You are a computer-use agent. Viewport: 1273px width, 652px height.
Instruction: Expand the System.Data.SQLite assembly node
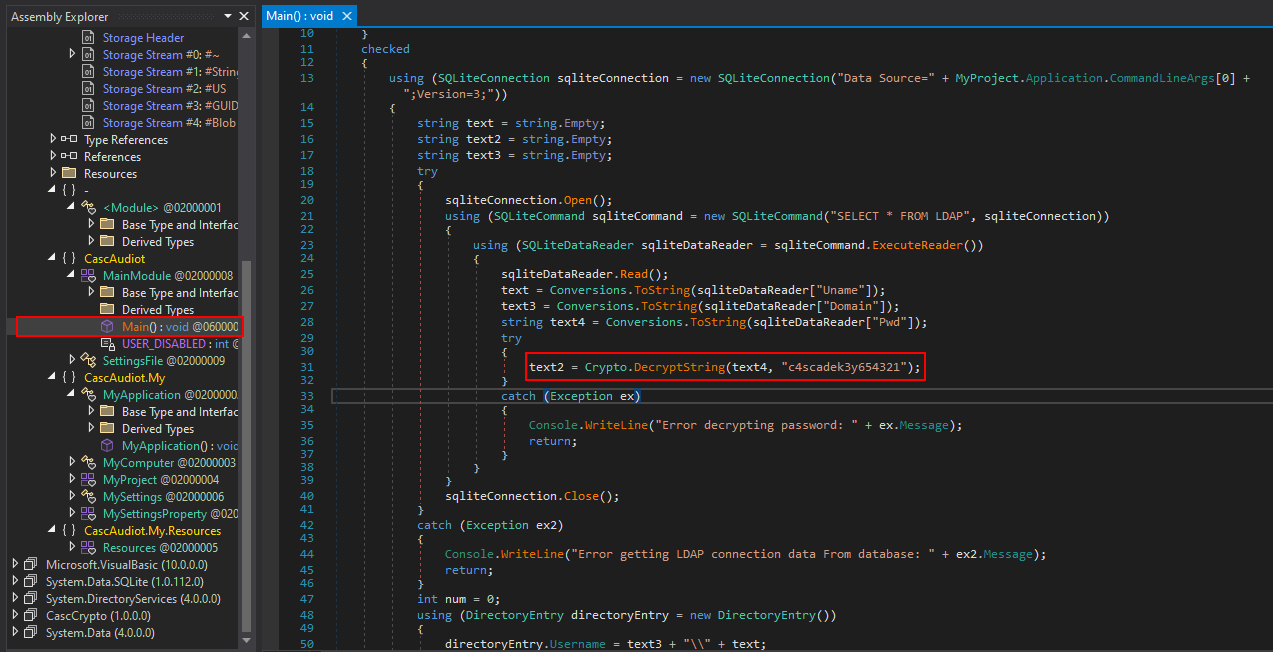[16, 582]
